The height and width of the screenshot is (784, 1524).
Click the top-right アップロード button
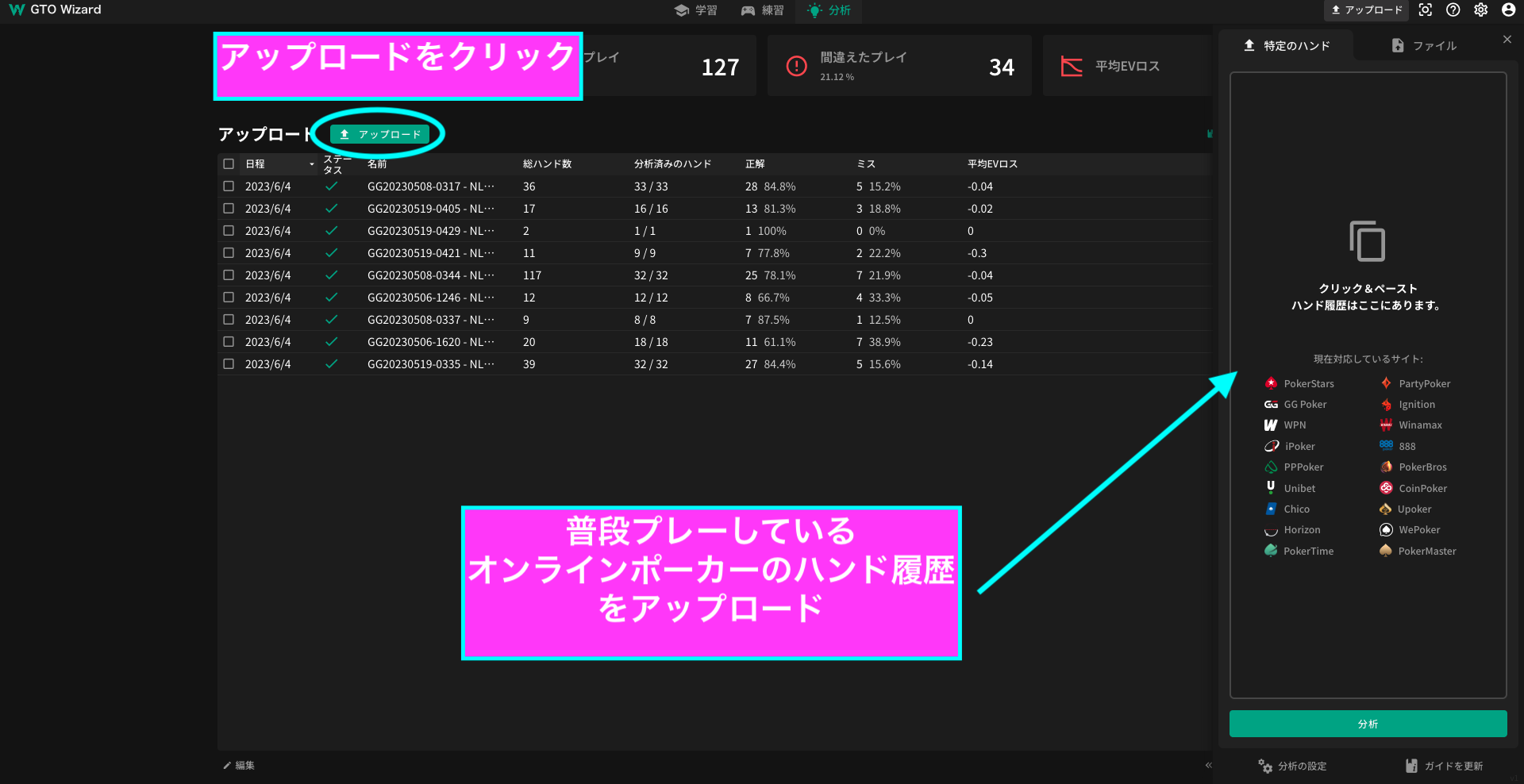[1365, 10]
